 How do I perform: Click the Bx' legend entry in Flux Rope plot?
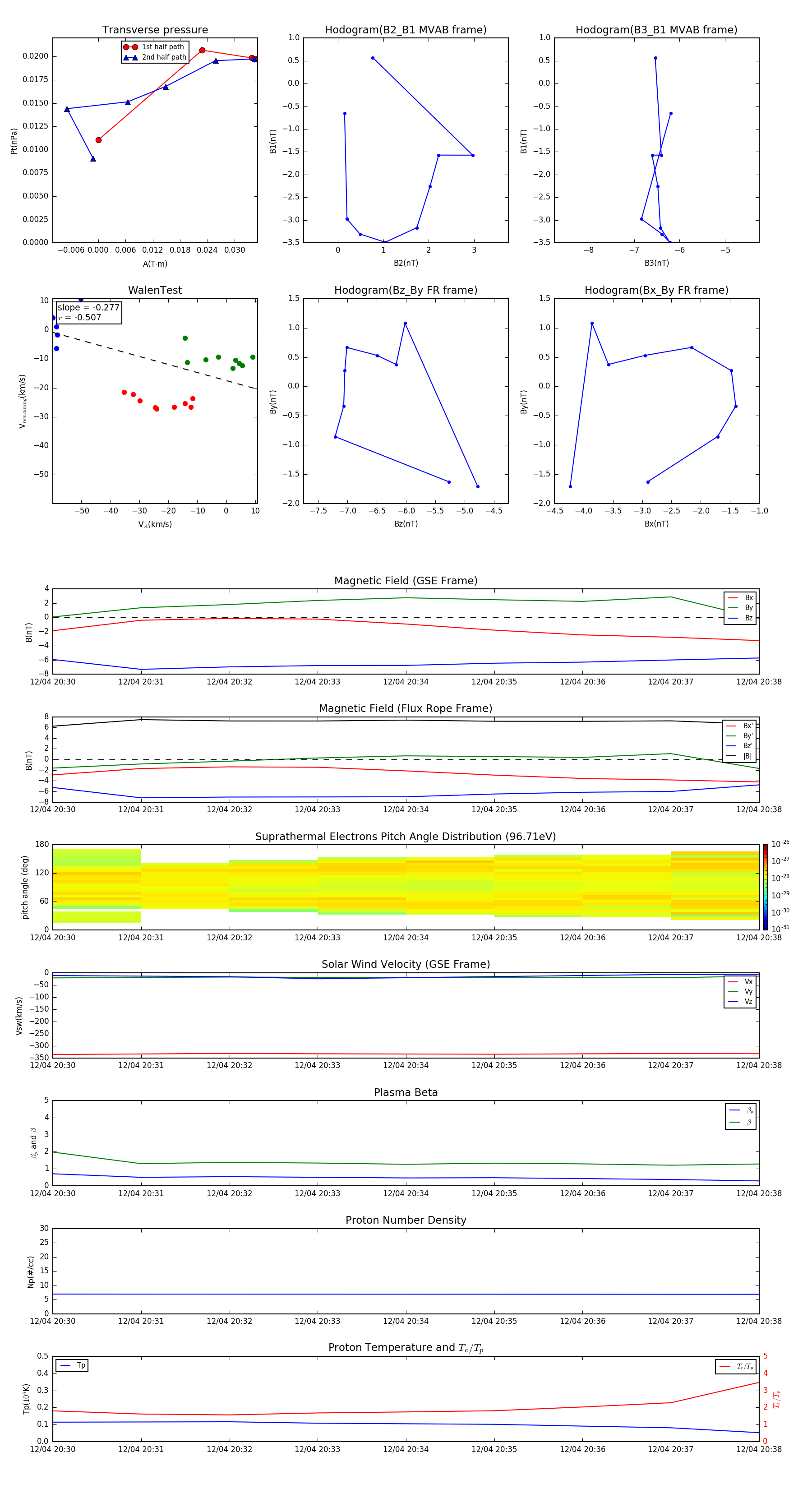pos(739,726)
